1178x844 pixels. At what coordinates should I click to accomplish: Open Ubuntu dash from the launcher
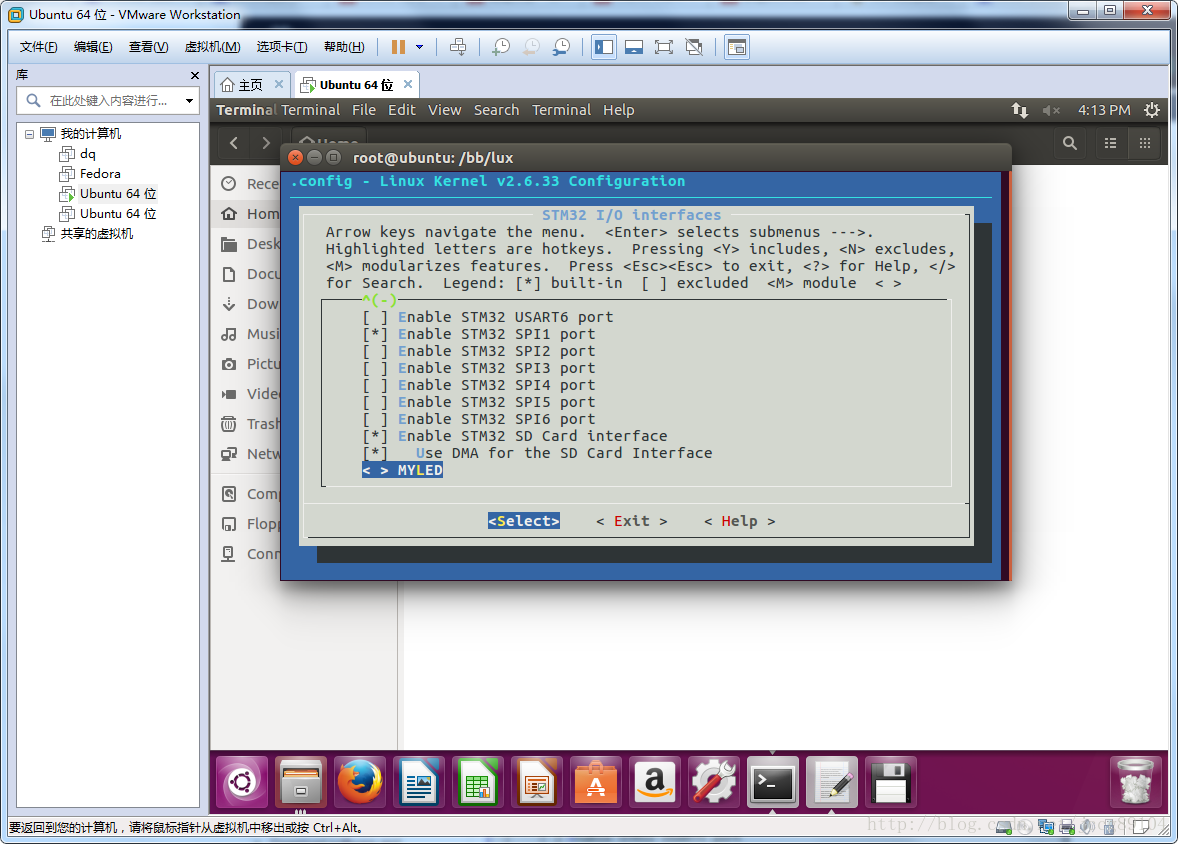242,782
